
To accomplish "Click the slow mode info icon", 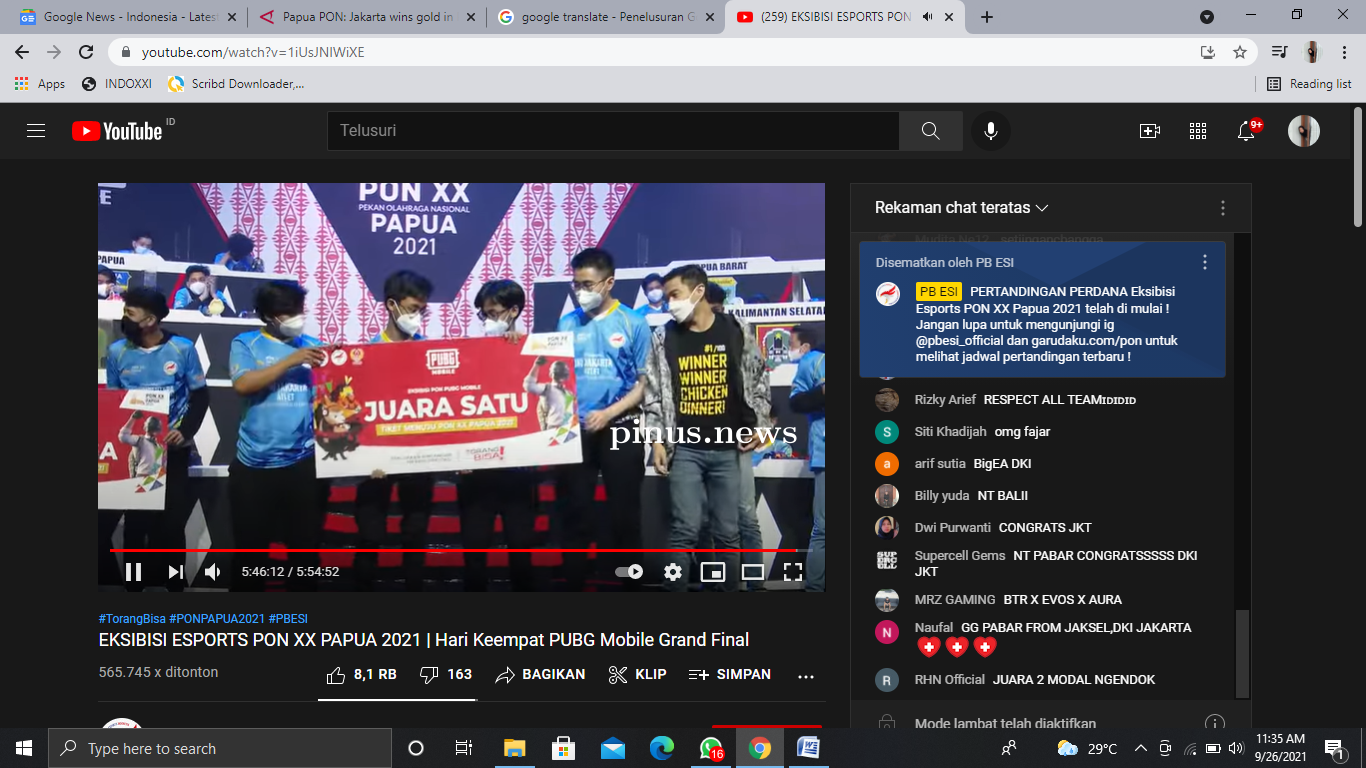I will click(1214, 723).
